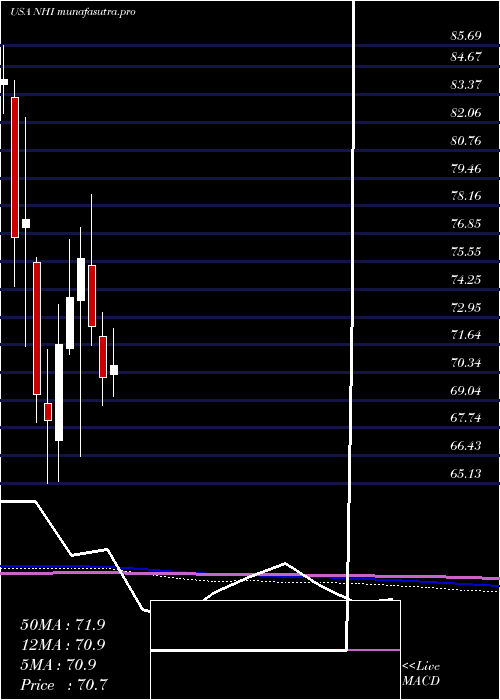Screen dimensions: 500x700
Task: Click the 85.69 price axis label
Action: click(x=466, y=36)
